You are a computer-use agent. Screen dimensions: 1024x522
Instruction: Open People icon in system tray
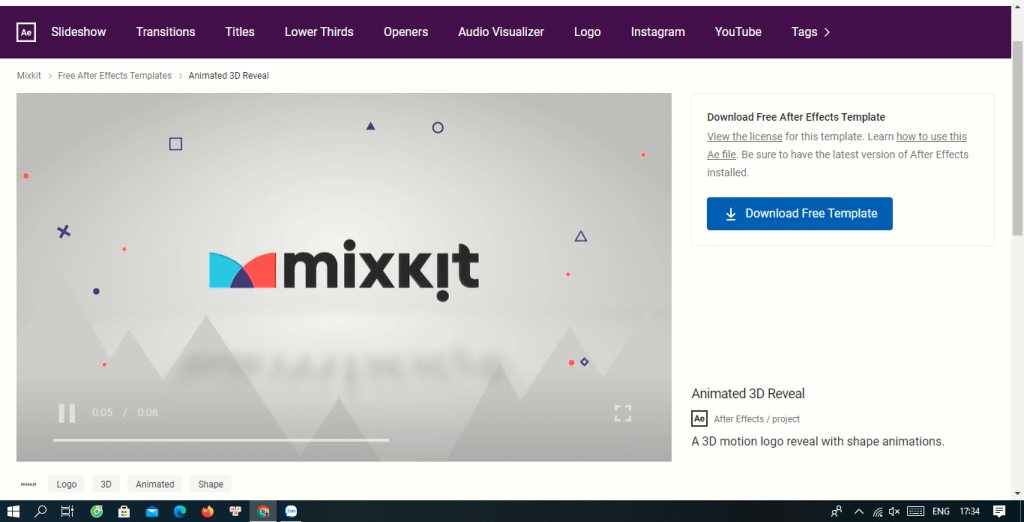click(x=836, y=512)
